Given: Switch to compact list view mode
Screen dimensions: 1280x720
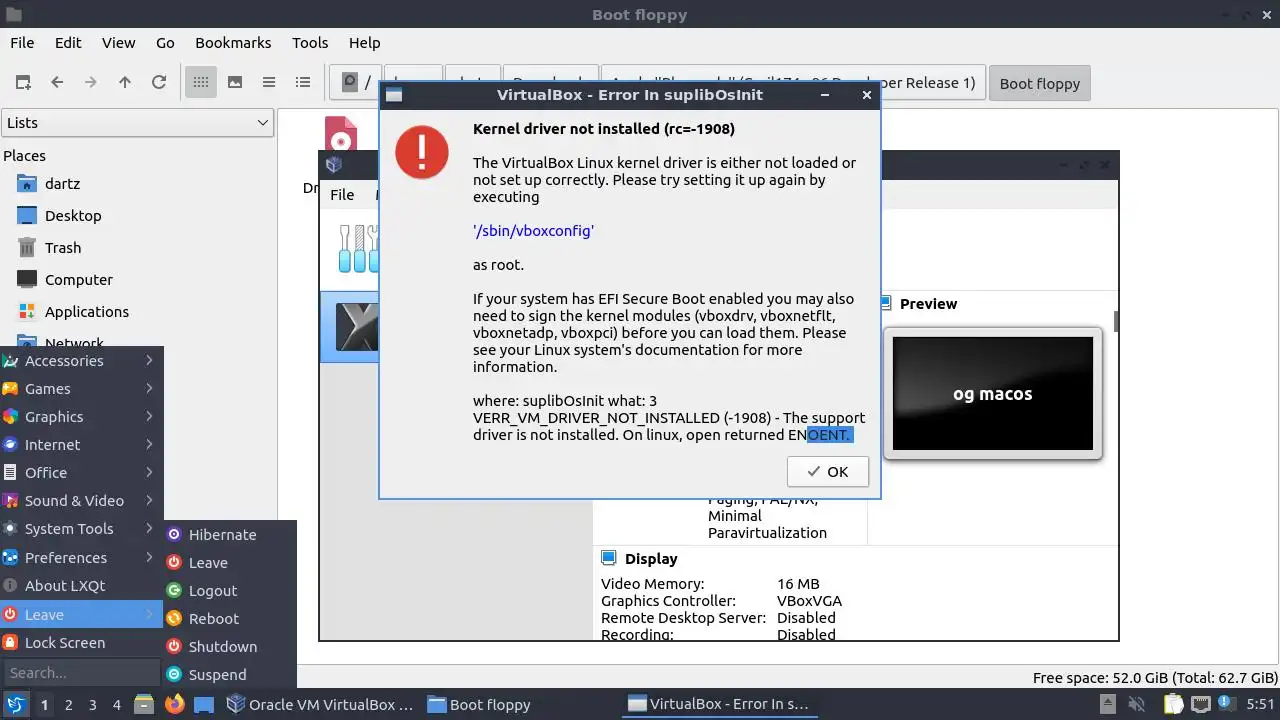Looking at the screenshot, I should (x=269, y=83).
